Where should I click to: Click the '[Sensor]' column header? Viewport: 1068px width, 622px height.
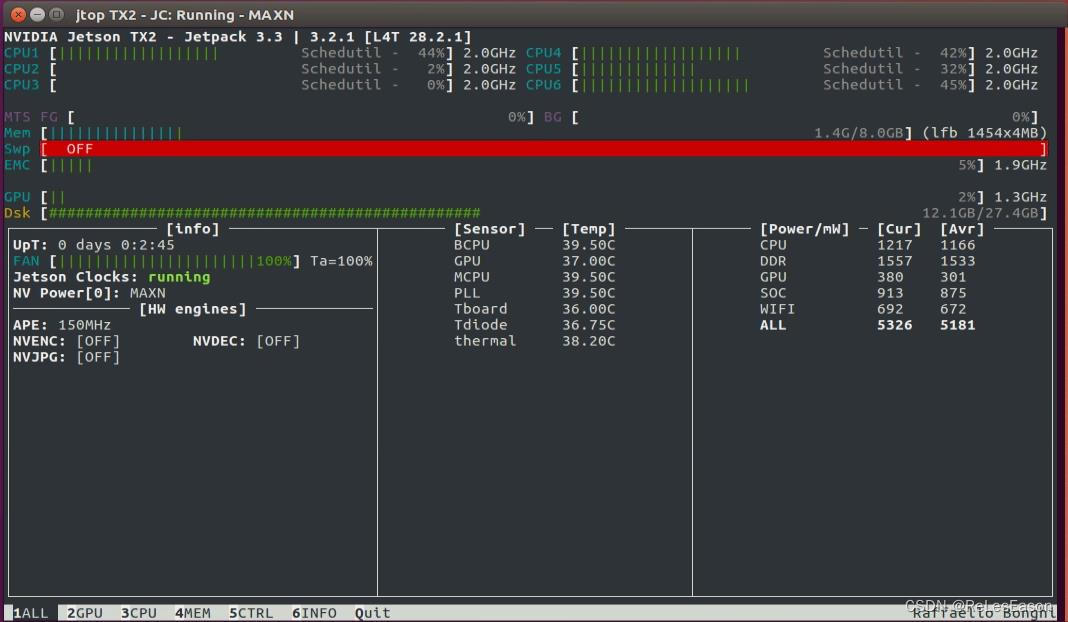coord(490,229)
